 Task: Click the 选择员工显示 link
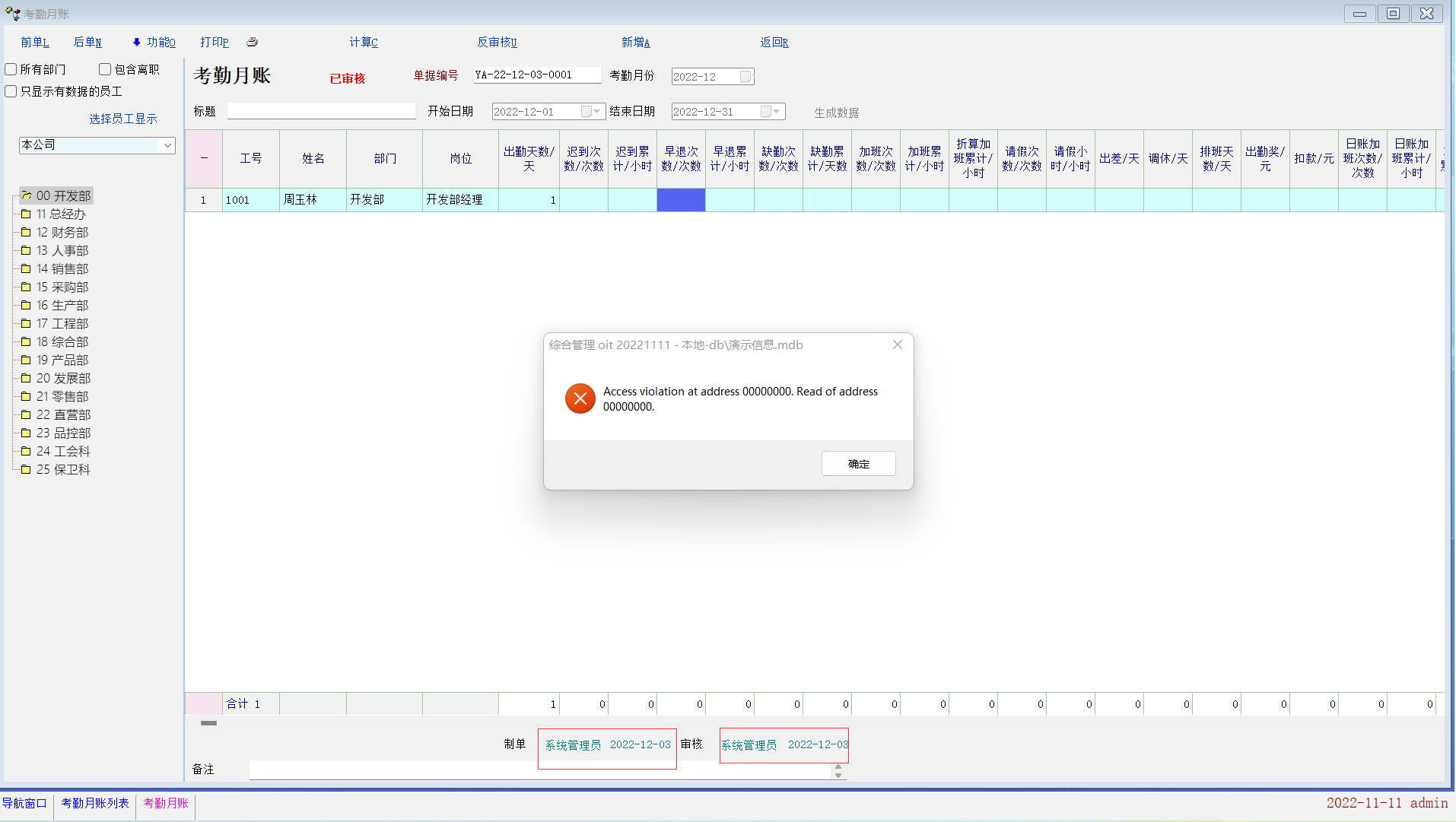tap(122, 119)
